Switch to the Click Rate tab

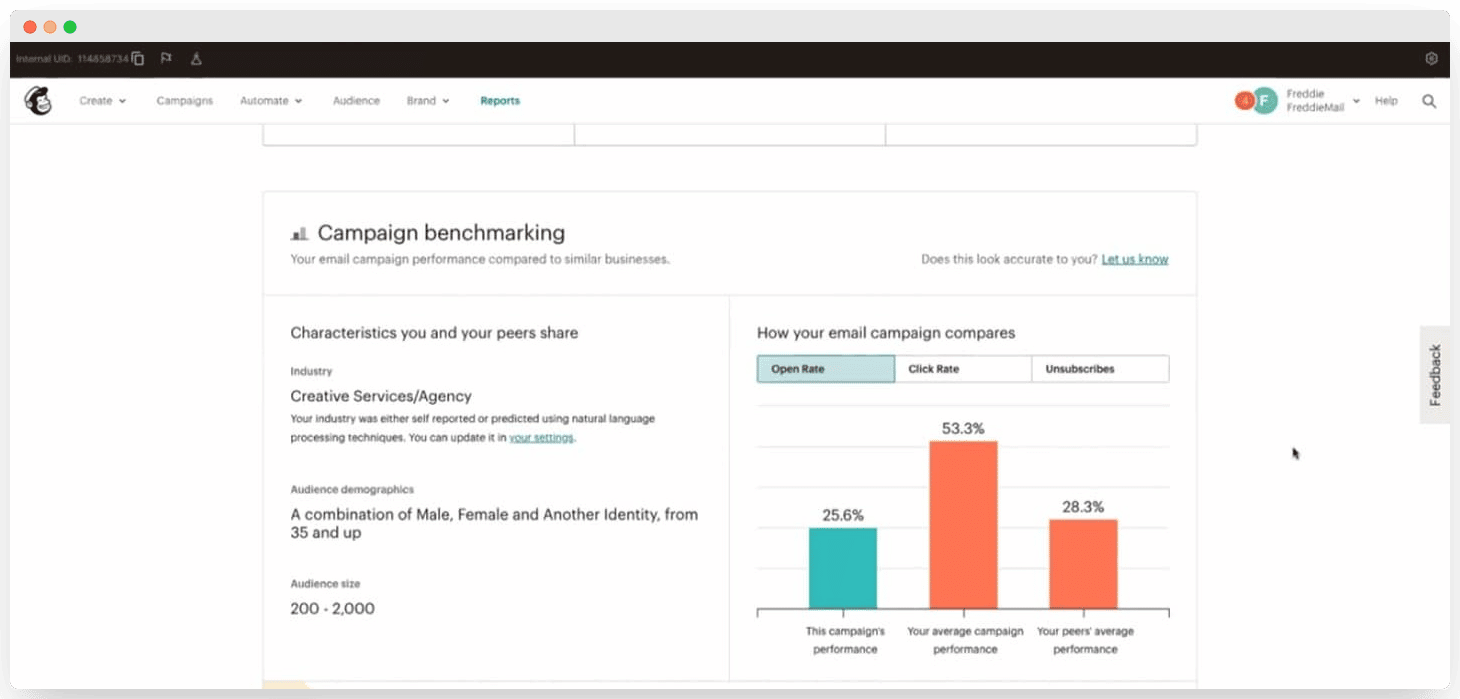click(x=963, y=369)
